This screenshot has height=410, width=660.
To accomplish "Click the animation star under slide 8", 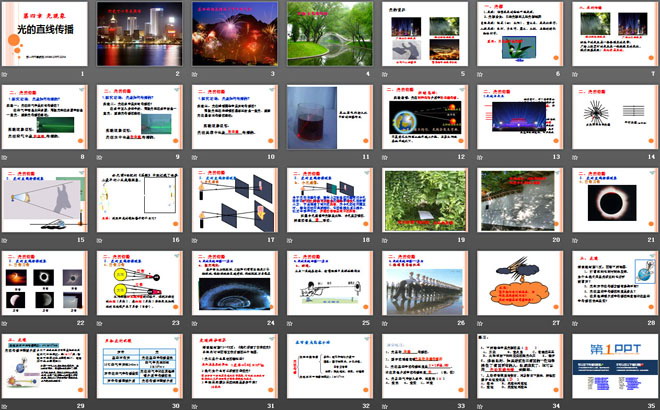I will click(x=5, y=157).
